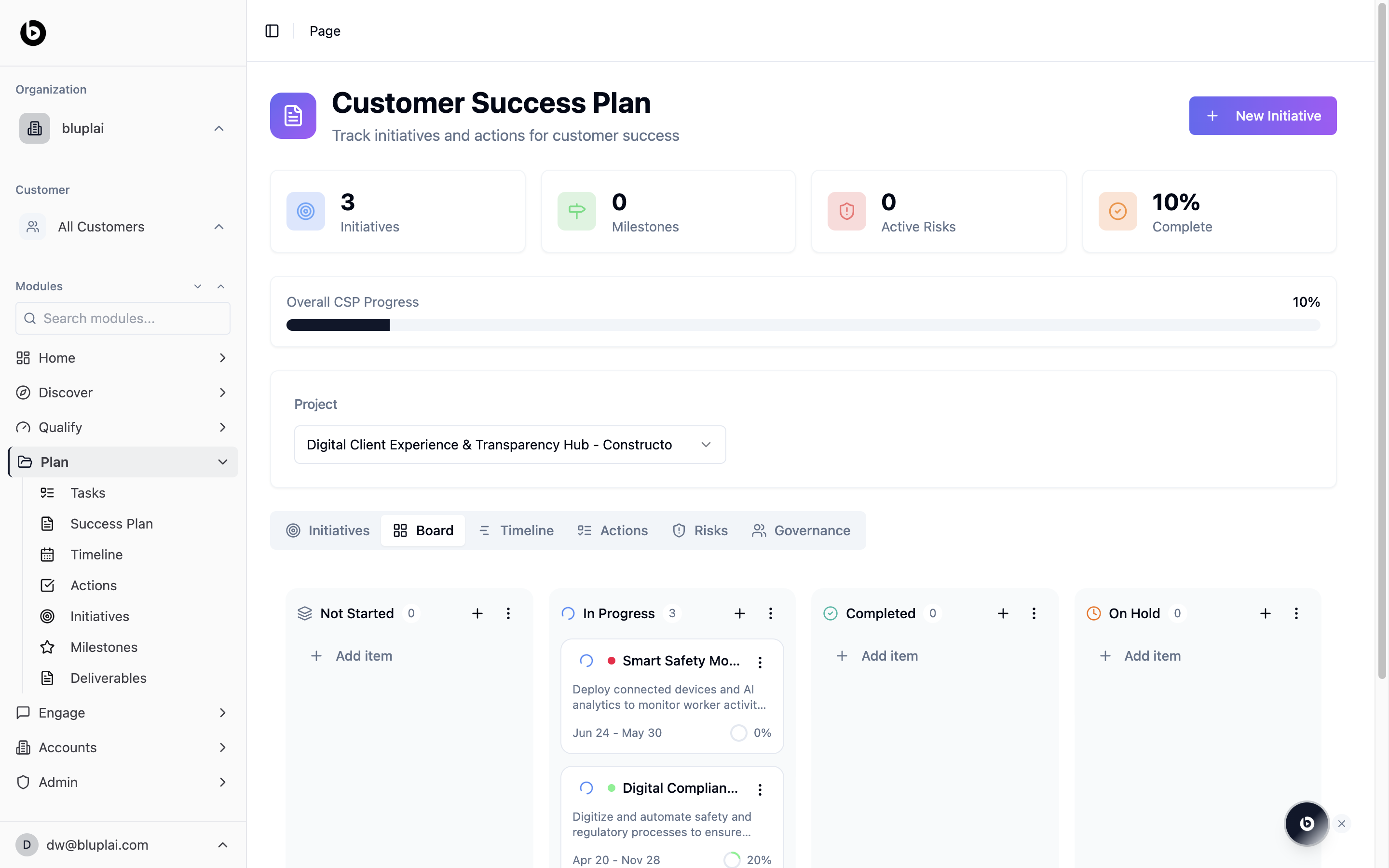Toggle the sidebar panel icon
Image resolution: width=1389 pixels, height=868 pixels.
tap(272, 31)
